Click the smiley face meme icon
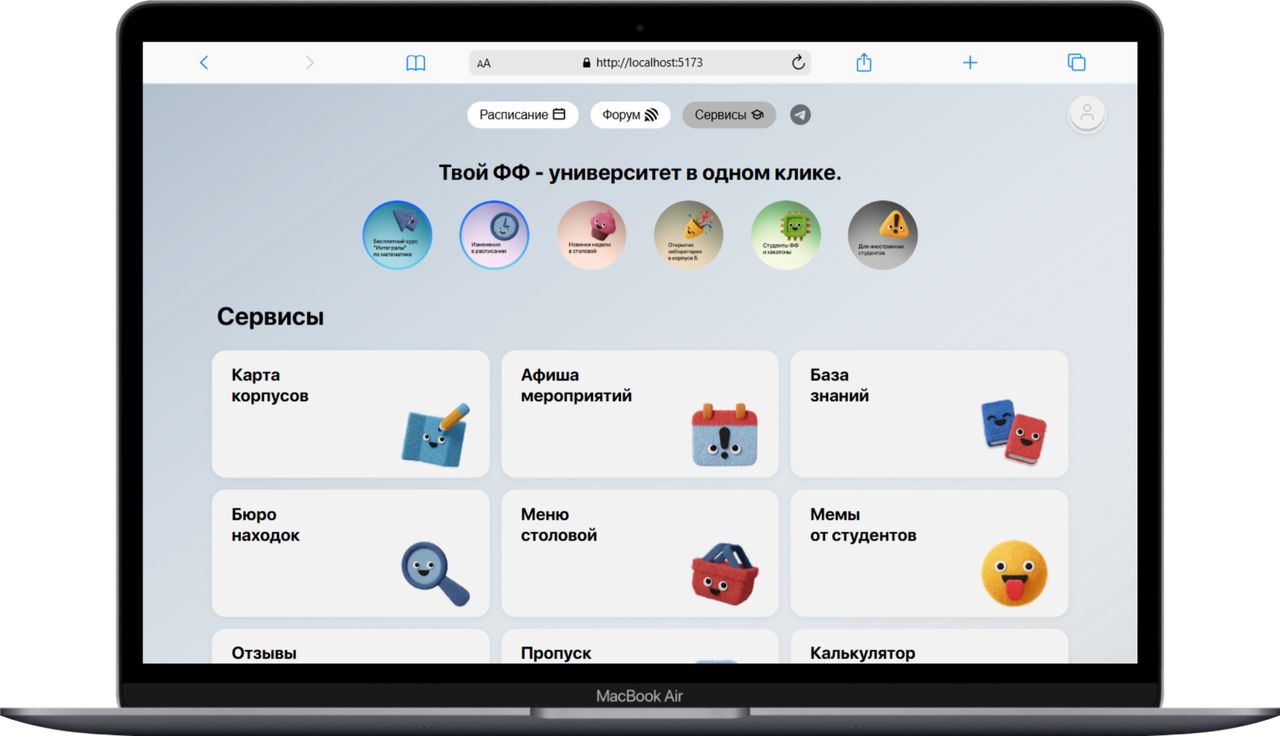 point(1015,573)
